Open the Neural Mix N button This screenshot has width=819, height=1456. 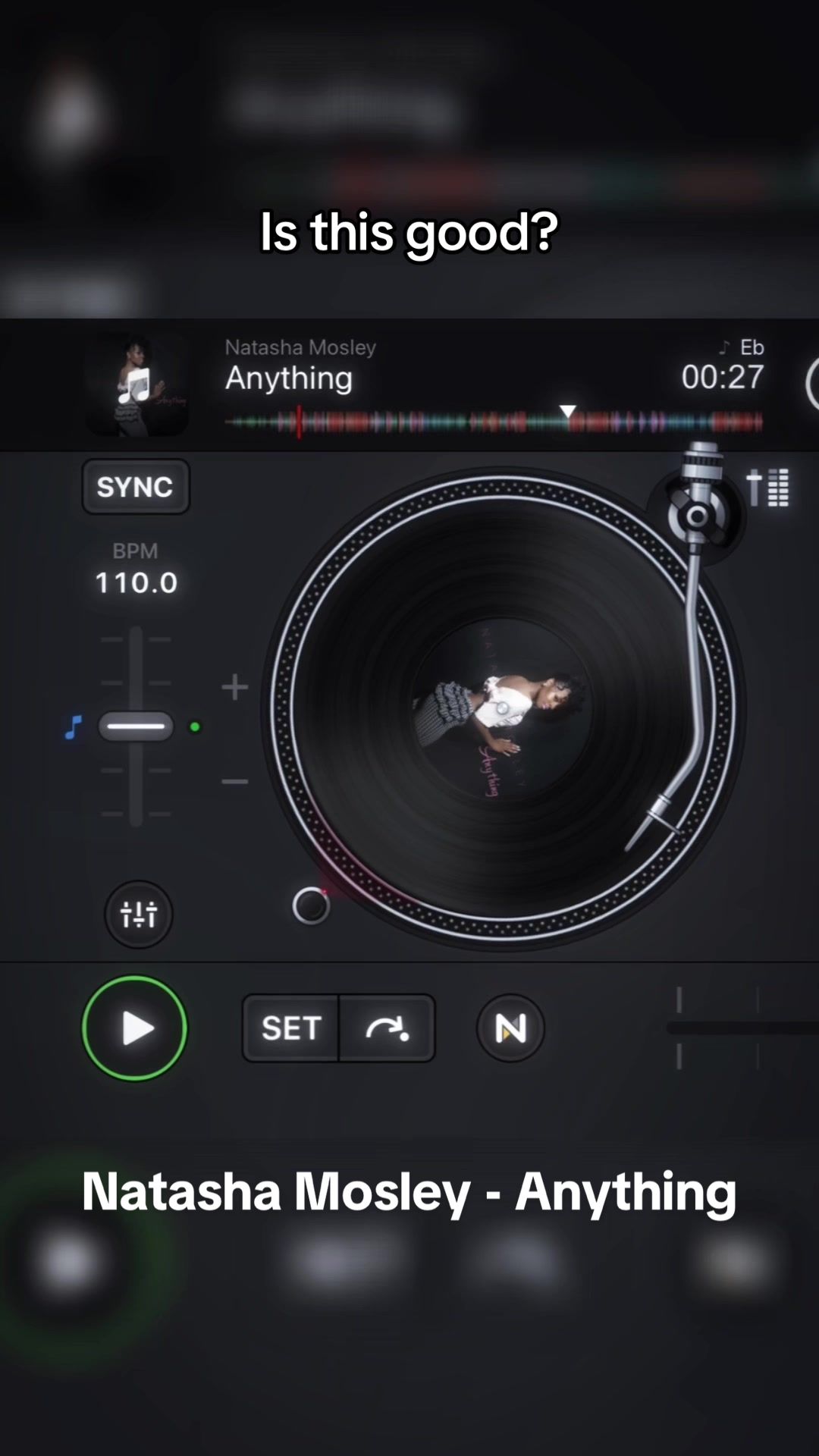(510, 1028)
